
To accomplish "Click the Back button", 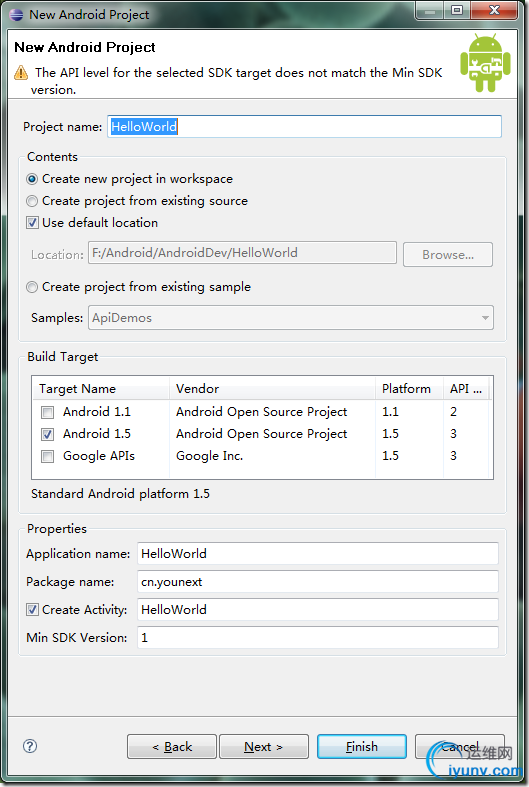I will 172,747.
